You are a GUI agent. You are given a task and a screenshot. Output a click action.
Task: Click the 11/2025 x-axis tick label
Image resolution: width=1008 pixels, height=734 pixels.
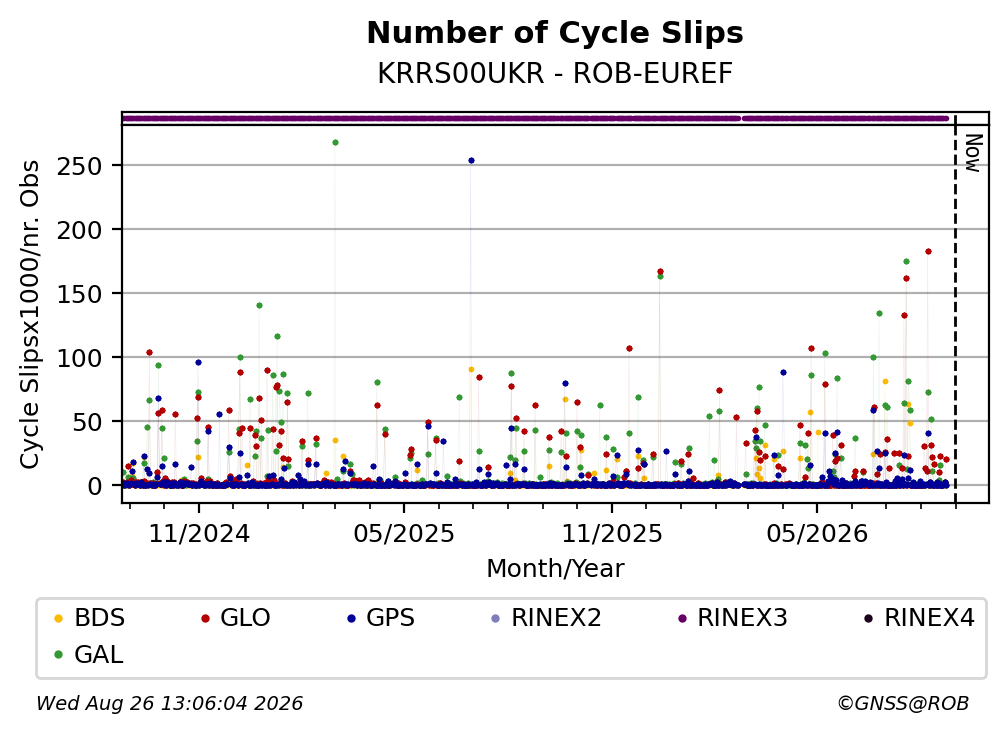[x=612, y=534]
